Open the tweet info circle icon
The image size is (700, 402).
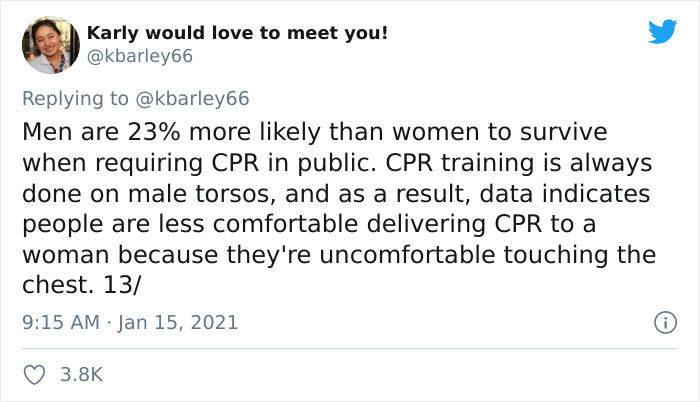pyautogui.click(x=661, y=323)
